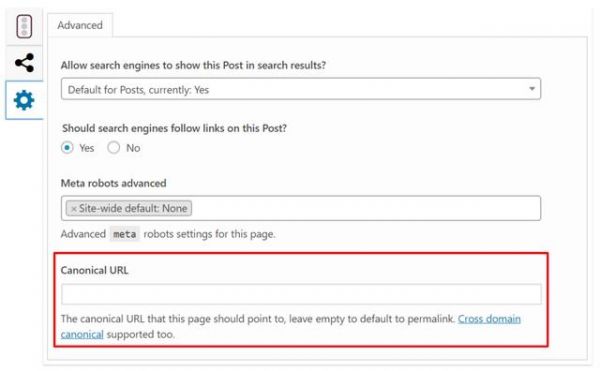The width and height of the screenshot is (600, 371).
Task: Open the search results visibility dropdown
Action: point(301,89)
